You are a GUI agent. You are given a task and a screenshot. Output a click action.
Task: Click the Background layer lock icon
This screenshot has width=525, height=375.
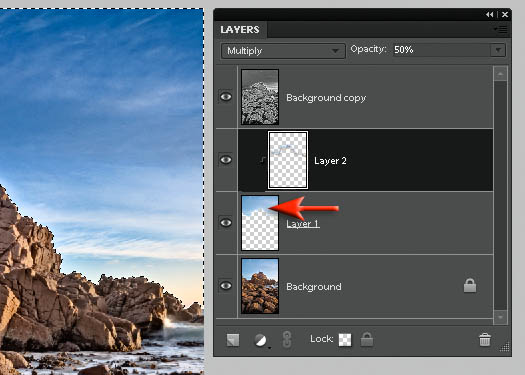pos(470,286)
